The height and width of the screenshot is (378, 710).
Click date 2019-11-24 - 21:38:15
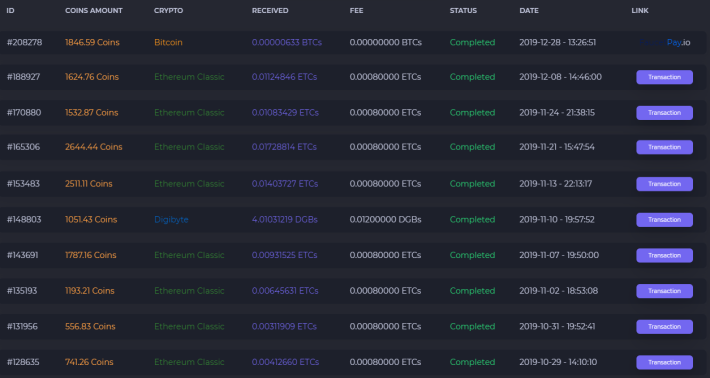(557, 113)
